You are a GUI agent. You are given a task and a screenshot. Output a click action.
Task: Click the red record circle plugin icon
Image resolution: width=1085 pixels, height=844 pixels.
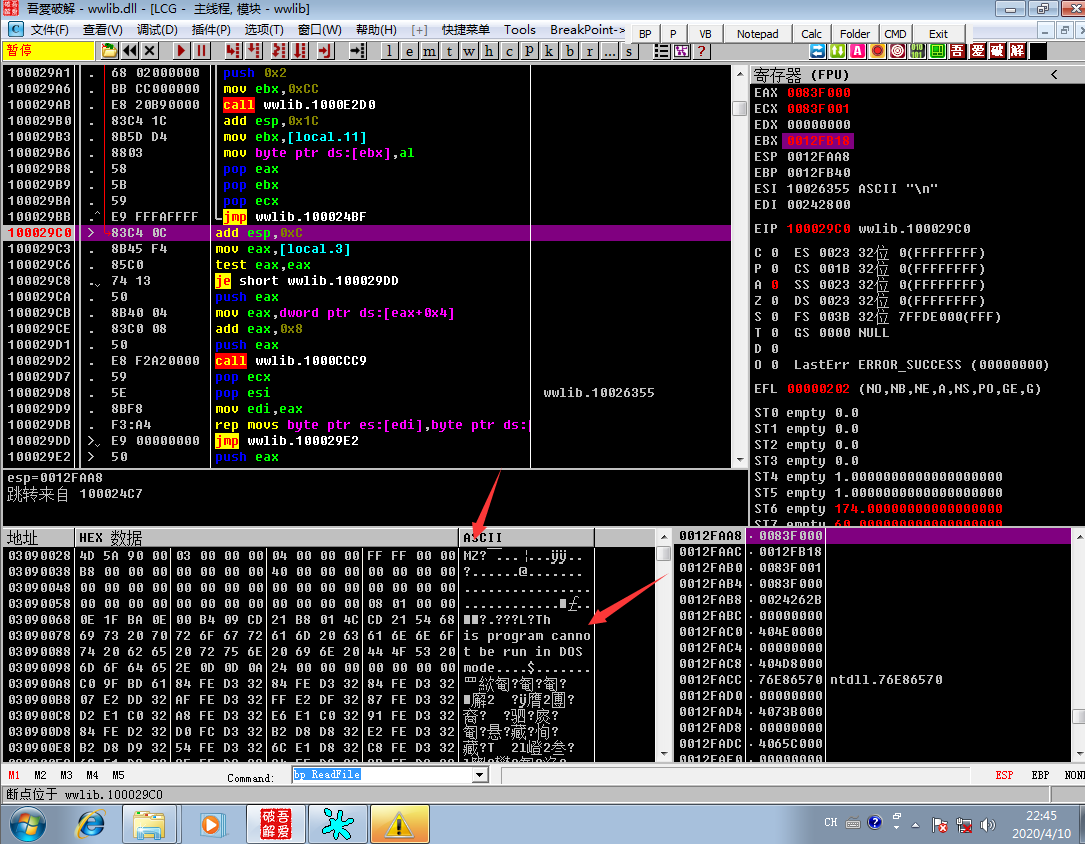[x=877, y=51]
